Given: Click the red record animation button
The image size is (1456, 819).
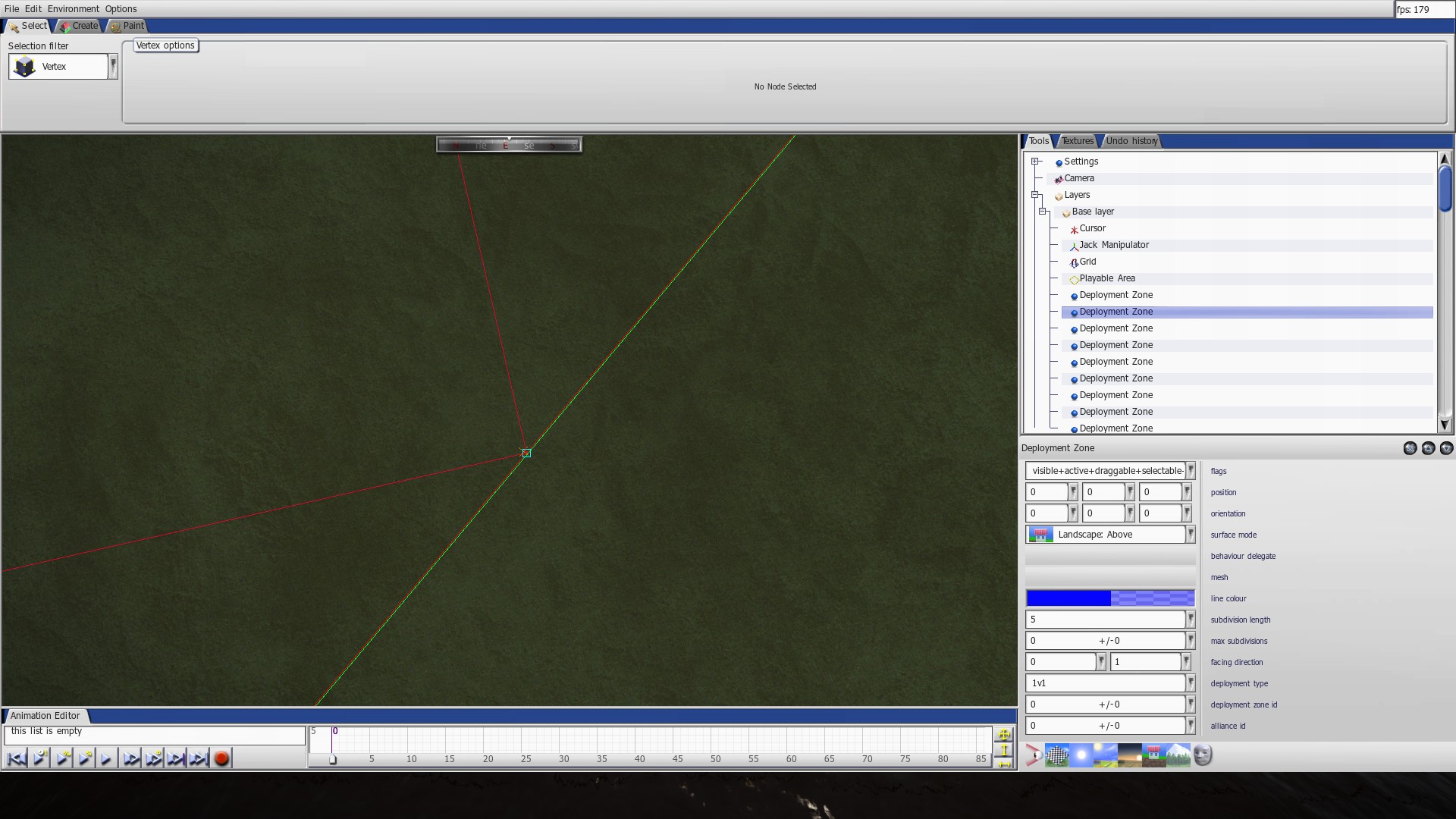Looking at the screenshot, I should coord(221,758).
